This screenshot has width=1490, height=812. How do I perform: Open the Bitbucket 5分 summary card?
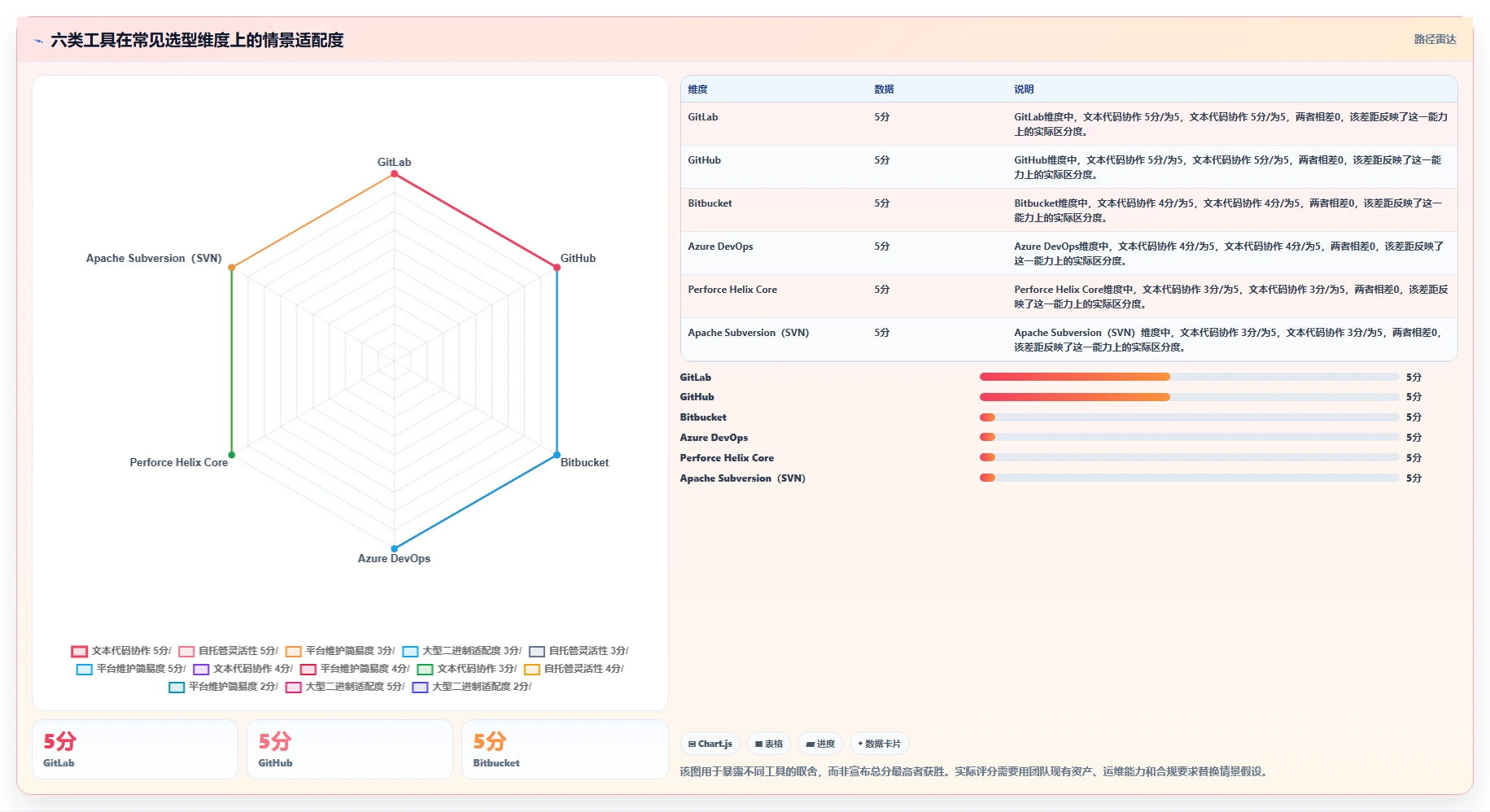click(565, 749)
